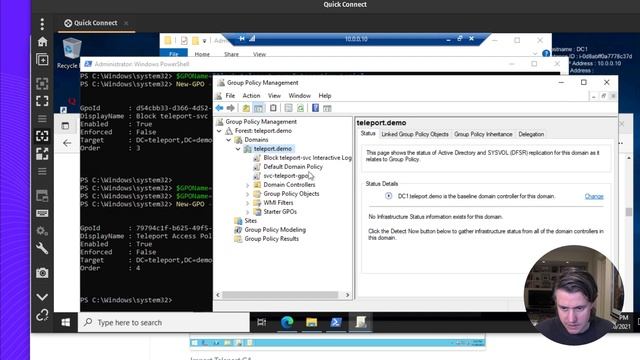The height and width of the screenshot is (360, 640).
Task: Open the File menu in Group Policy Management
Action: [x=230, y=96]
